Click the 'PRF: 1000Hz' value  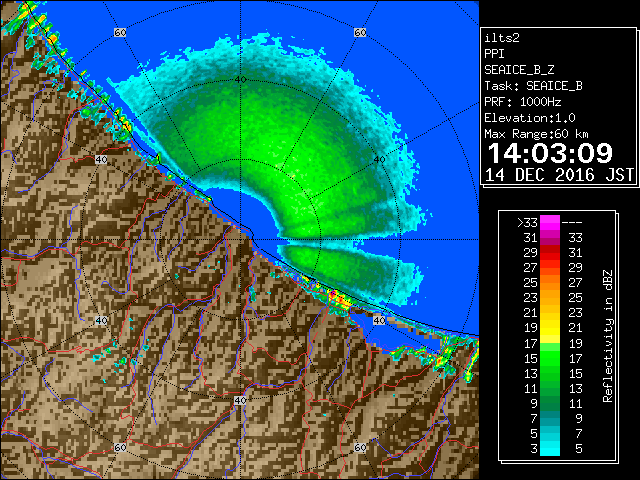(522, 102)
